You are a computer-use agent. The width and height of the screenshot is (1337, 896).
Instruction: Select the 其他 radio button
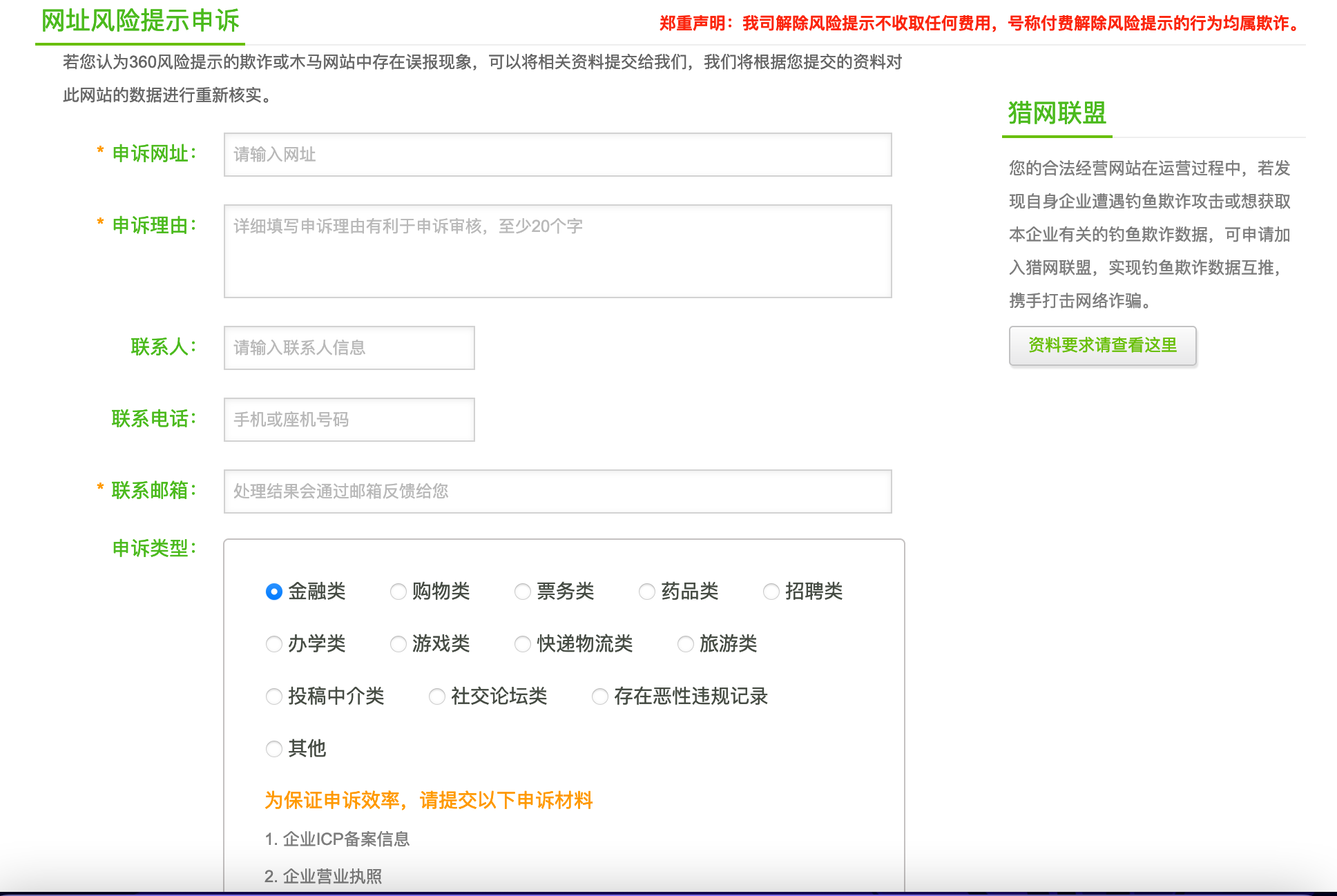(x=274, y=749)
